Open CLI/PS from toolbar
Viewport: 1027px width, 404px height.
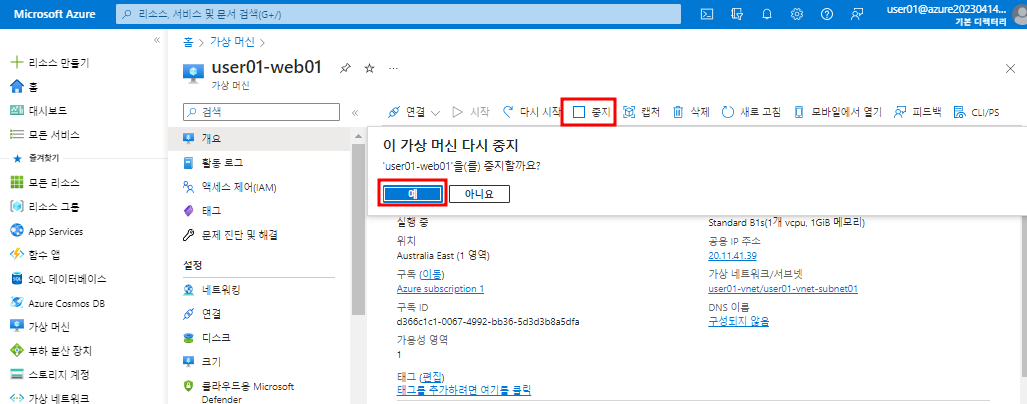point(977,112)
